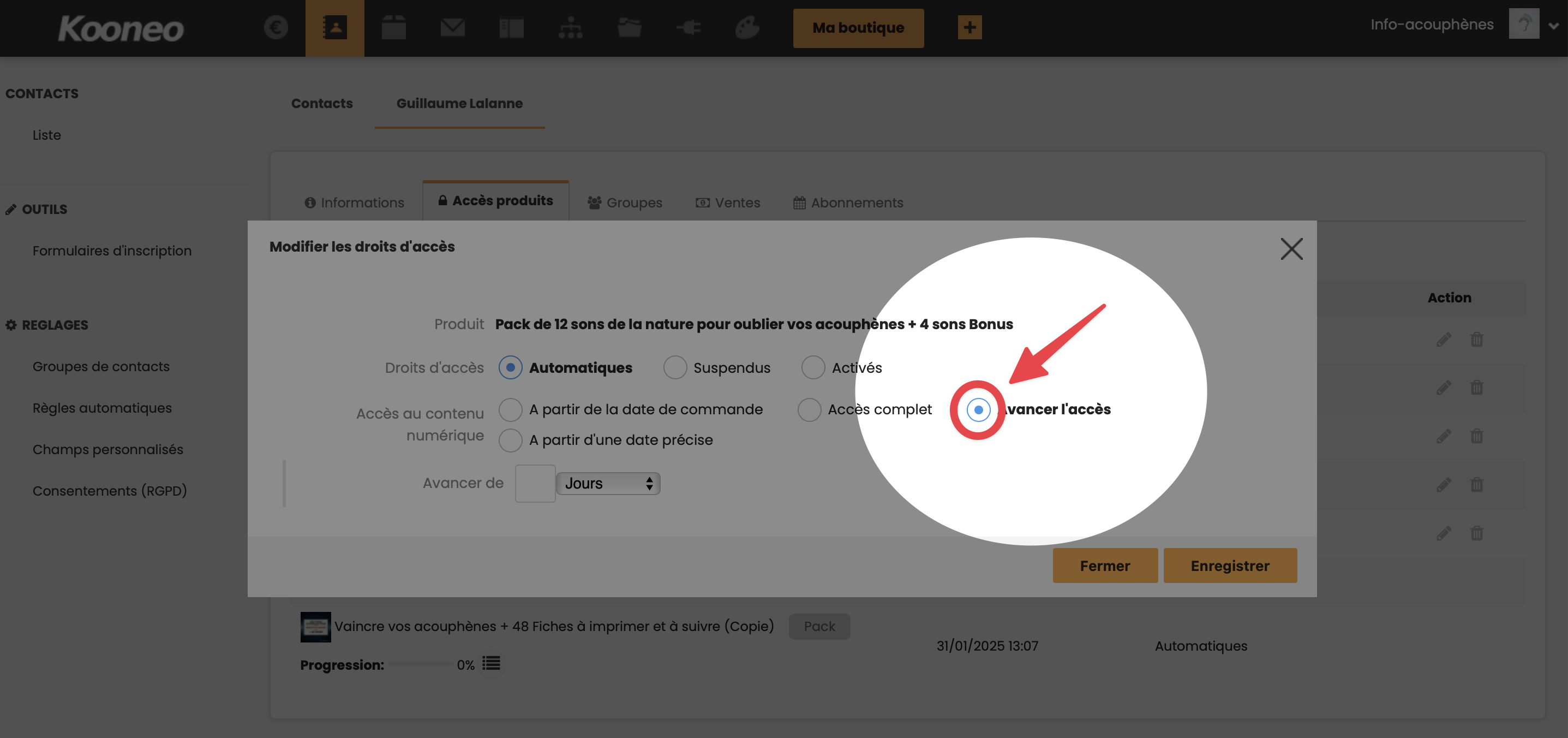This screenshot has height=738, width=1568.
Task: Click the Kooneo logo
Action: [x=121, y=28]
